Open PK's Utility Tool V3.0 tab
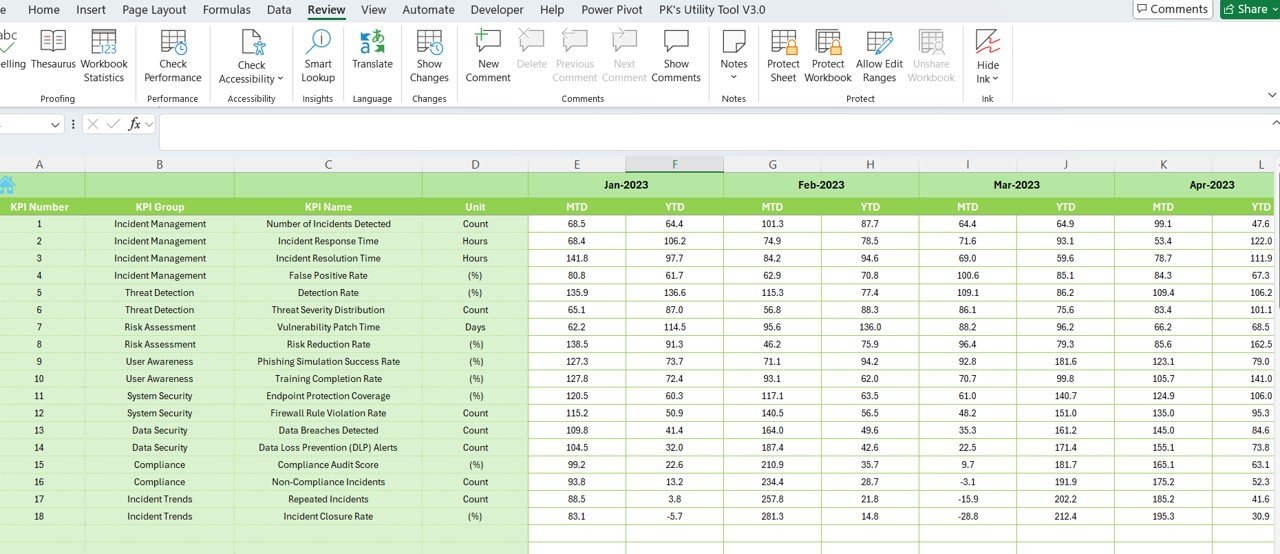The height and width of the screenshot is (554, 1280). click(712, 10)
